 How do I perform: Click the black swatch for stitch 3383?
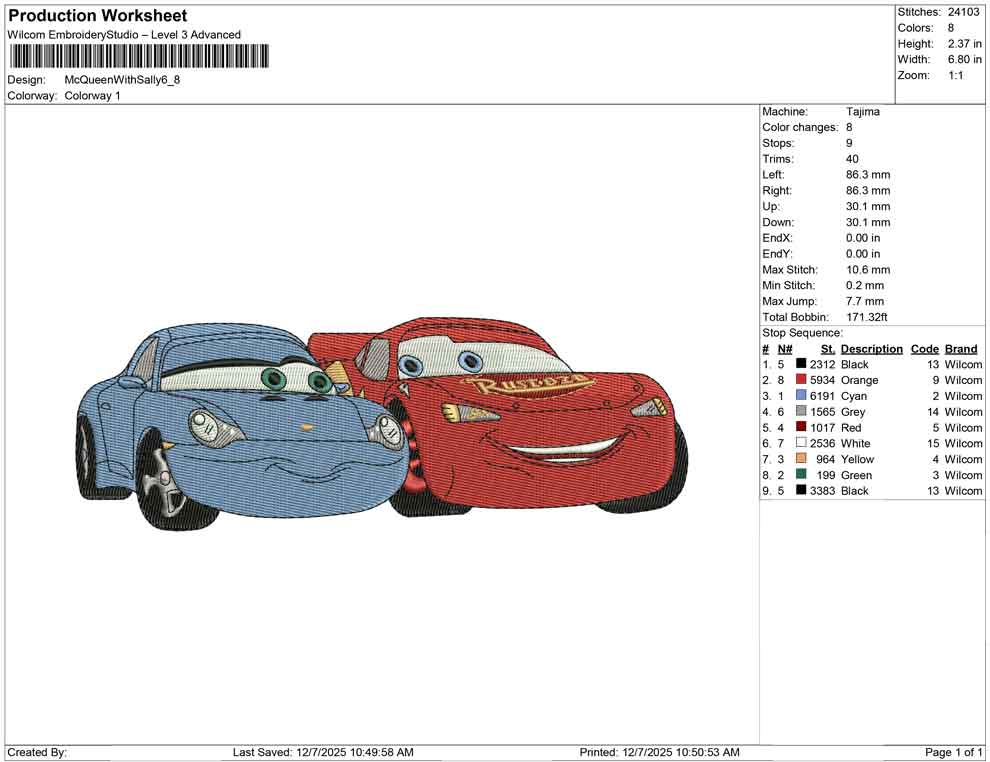(x=801, y=490)
